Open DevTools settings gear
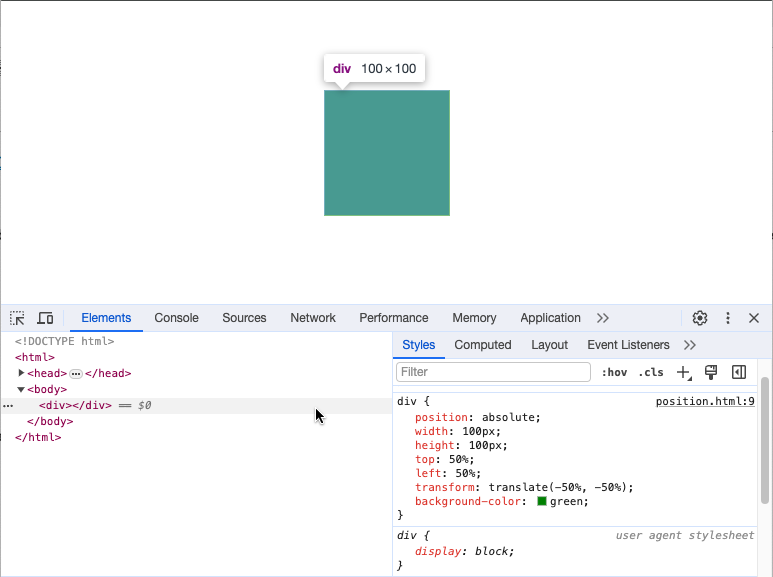 (x=700, y=318)
